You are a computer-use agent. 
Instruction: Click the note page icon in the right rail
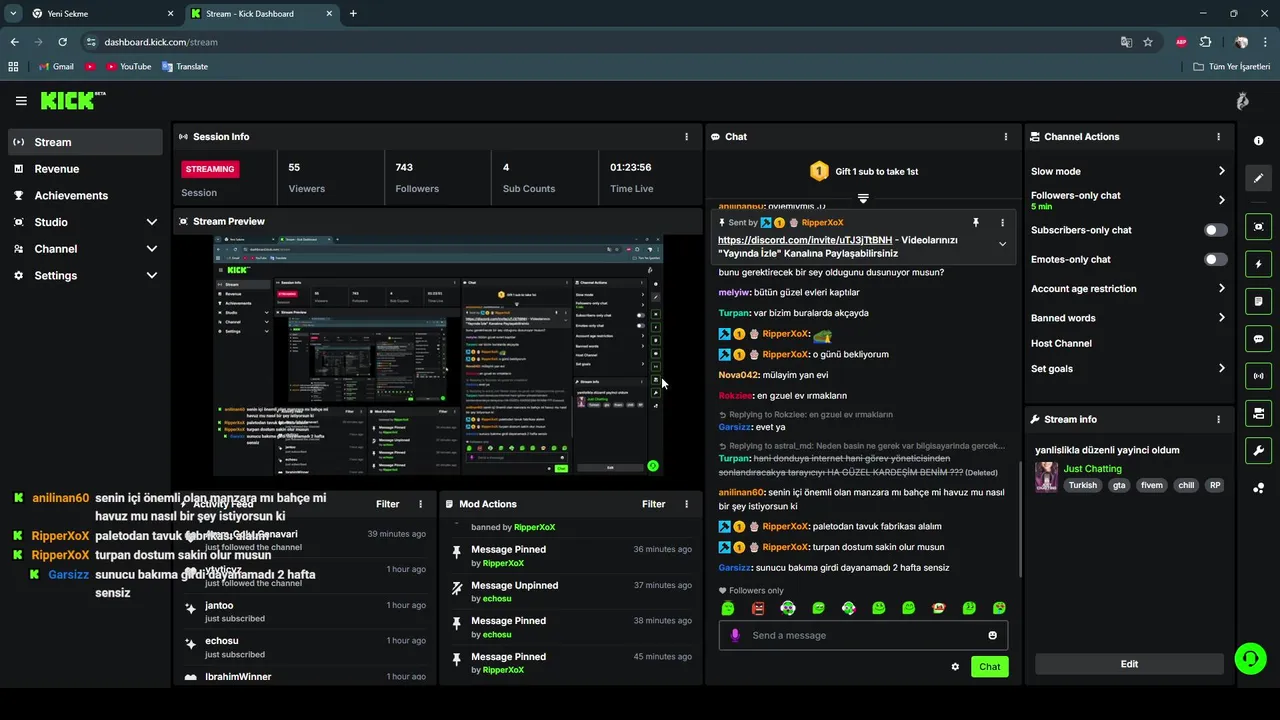click(x=1259, y=301)
